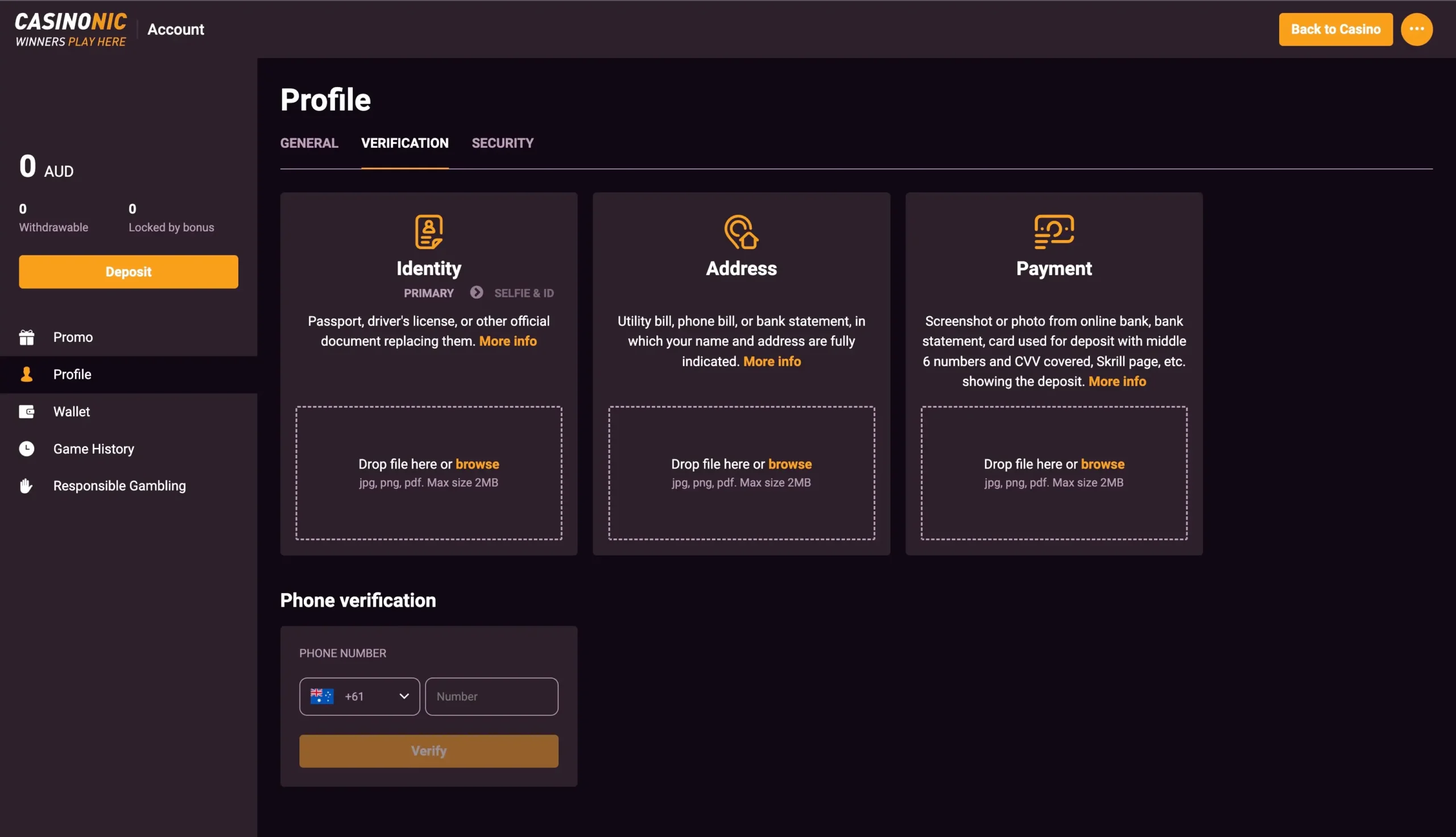
Task: Click the Responsible Gambling hand icon
Action: [26, 486]
